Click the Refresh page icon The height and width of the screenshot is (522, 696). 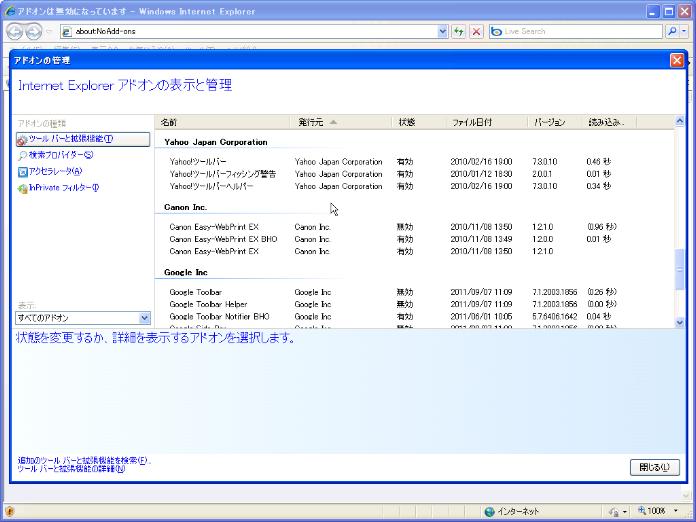[x=458, y=32]
